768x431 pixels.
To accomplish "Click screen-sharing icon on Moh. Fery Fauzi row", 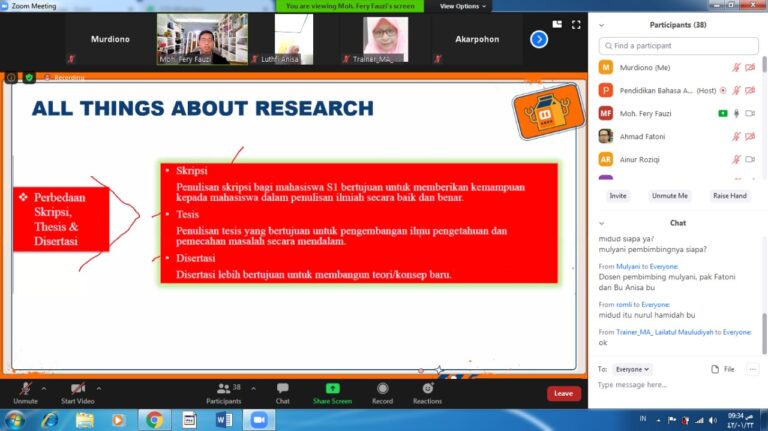I will (723, 114).
